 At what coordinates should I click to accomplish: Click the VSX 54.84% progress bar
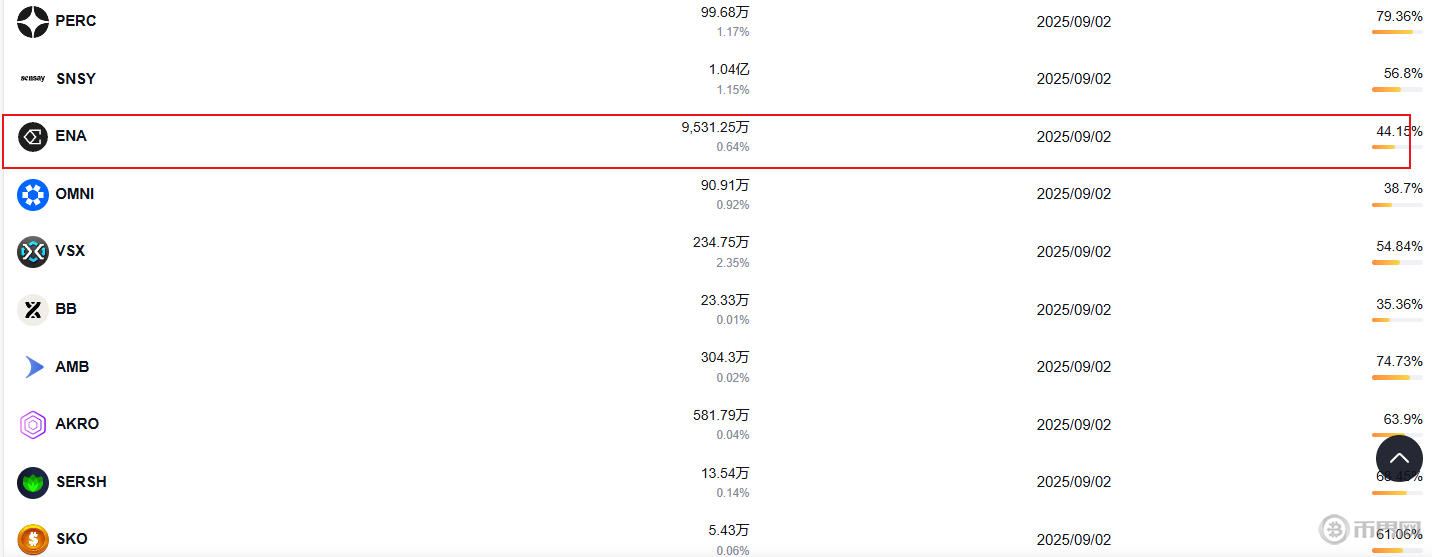[1396, 263]
